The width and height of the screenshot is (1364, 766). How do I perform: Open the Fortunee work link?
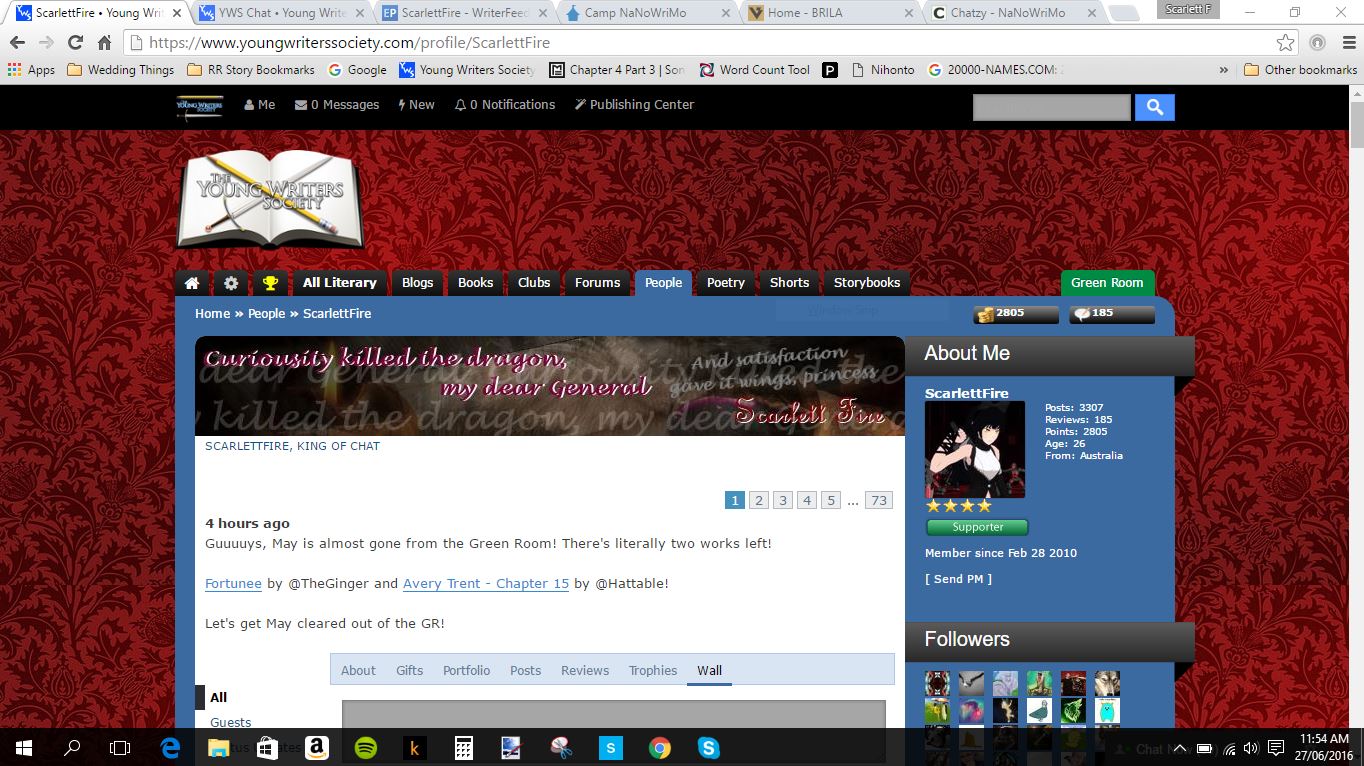pyautogui.click(x=233, y=584)
